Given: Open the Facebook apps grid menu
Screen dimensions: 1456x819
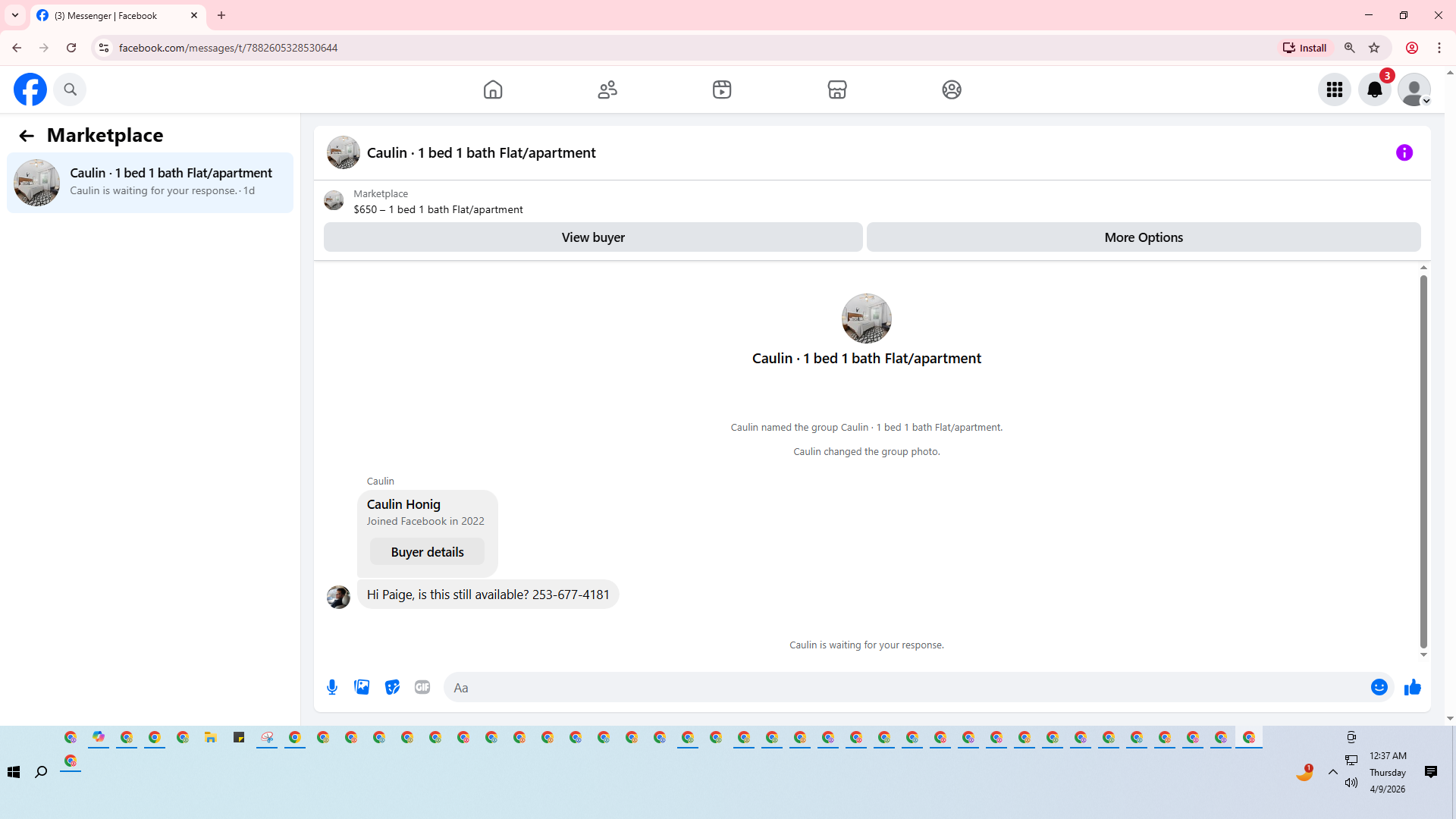Looking at the screenshot, I should pos(1334,90).
